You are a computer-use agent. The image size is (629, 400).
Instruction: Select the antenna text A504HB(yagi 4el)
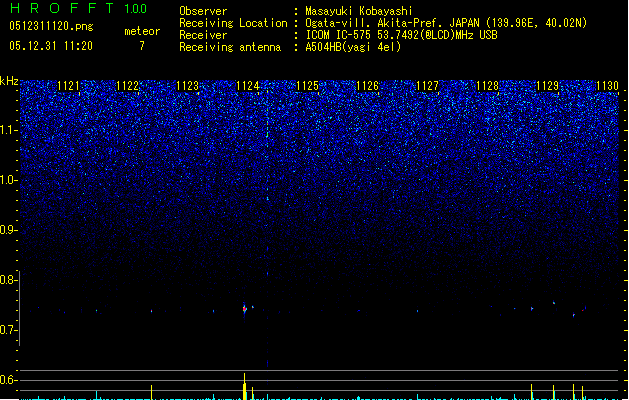click(353, 47)
